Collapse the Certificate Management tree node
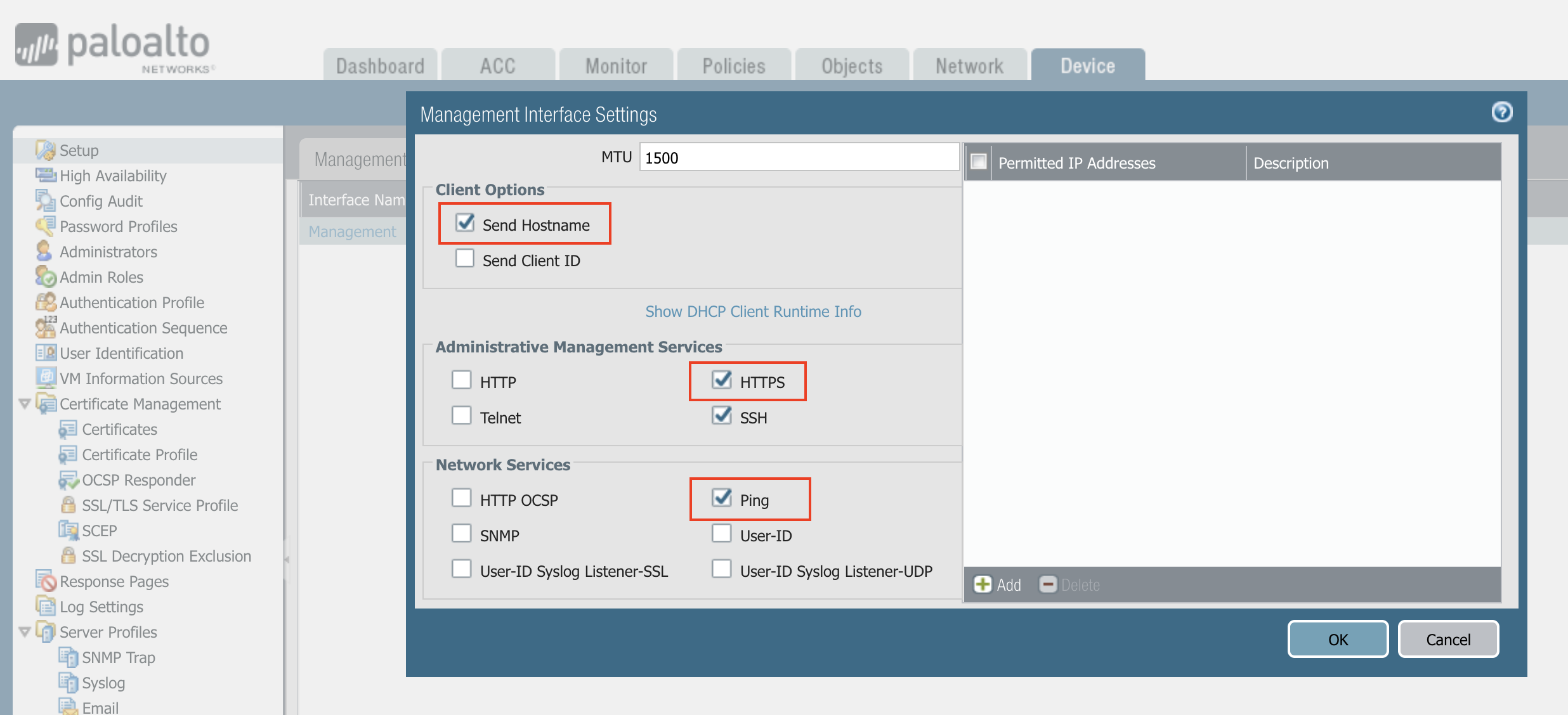This screenshot has width=1568, height=715. pyautogui.click(x=25, y=404)
